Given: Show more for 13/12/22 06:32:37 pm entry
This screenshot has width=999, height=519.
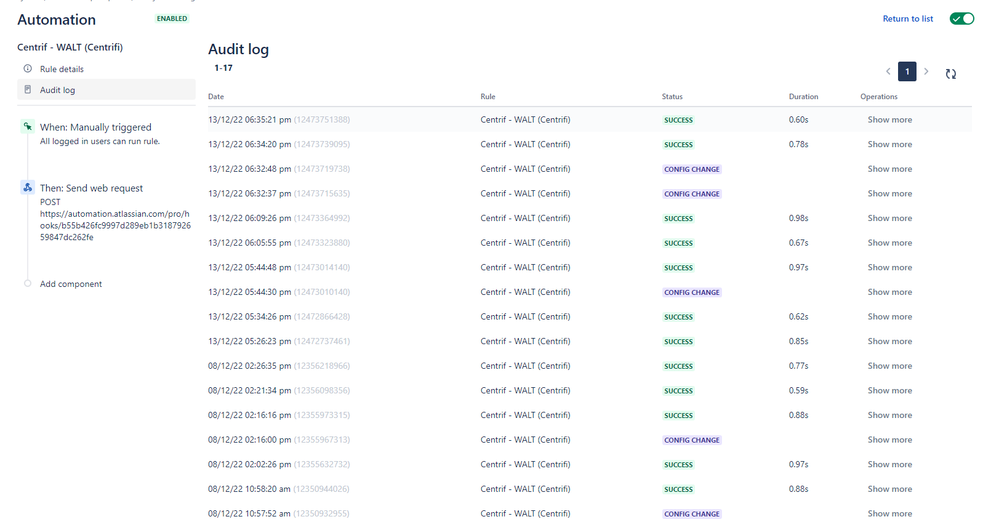Looking at the screenshot, I should pos(889,194).
